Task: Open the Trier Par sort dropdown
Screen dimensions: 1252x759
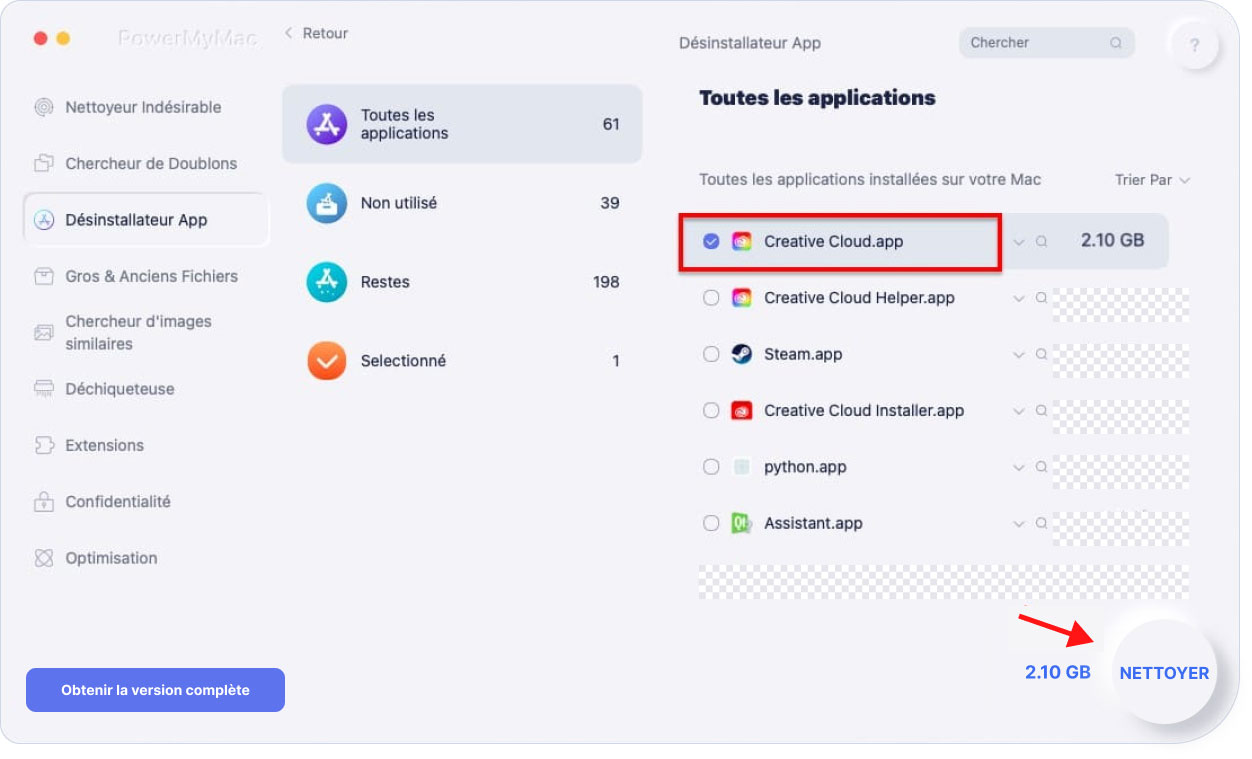Action: (x=1153, y=180)
